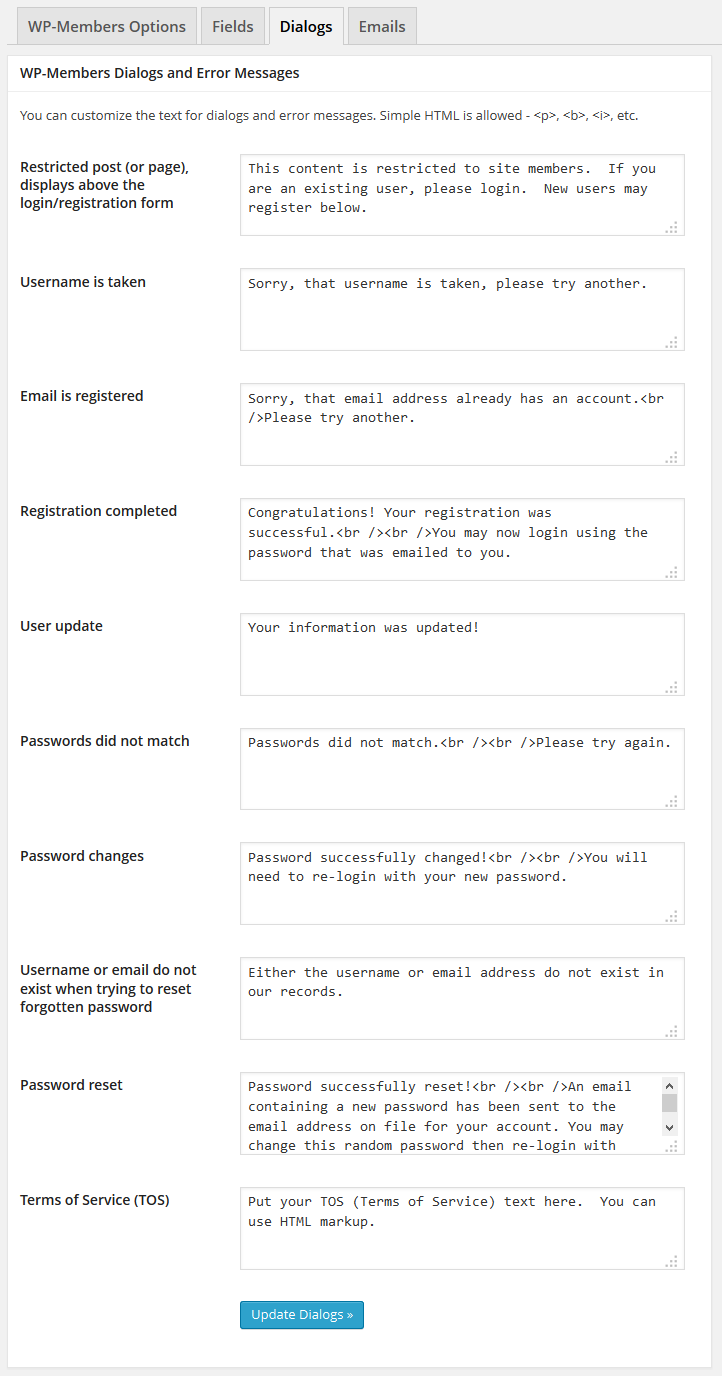This screenshot has width=722, height=1376.
Task: Click scroll-up arrow in Password reset textarea
Action: click(x=670, y=1086)
